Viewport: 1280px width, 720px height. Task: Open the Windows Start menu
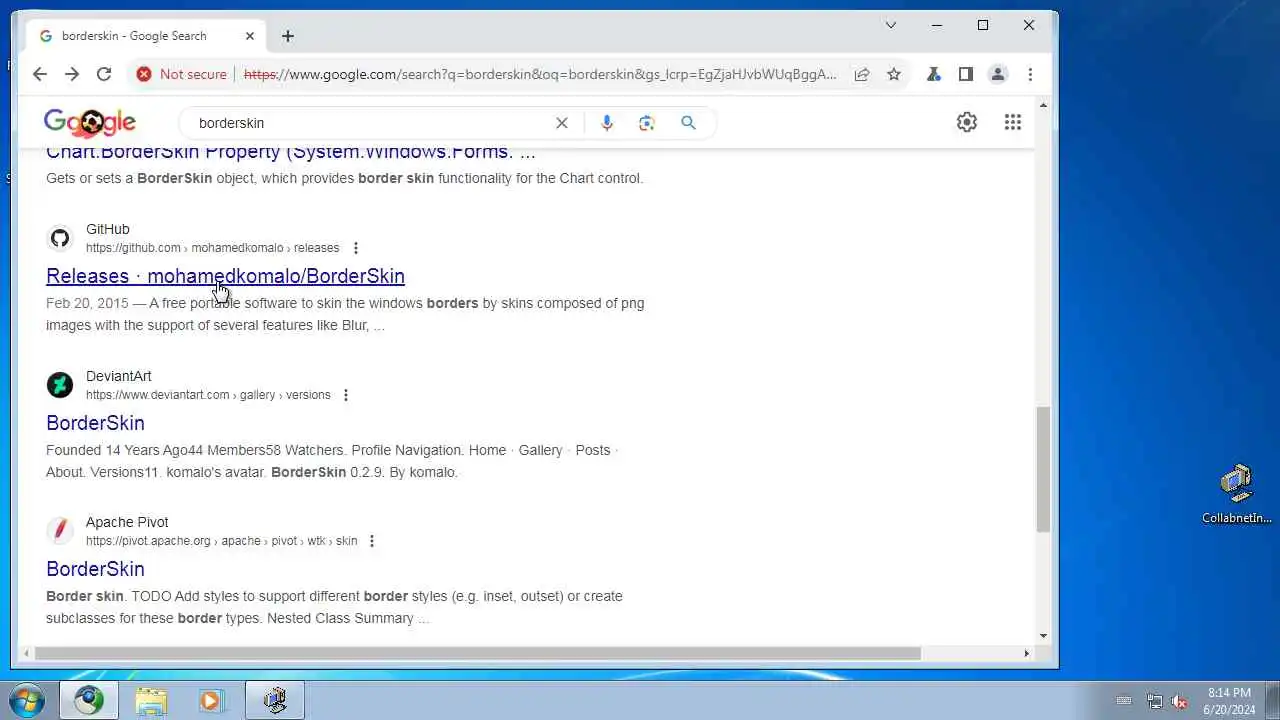(26, 700)
